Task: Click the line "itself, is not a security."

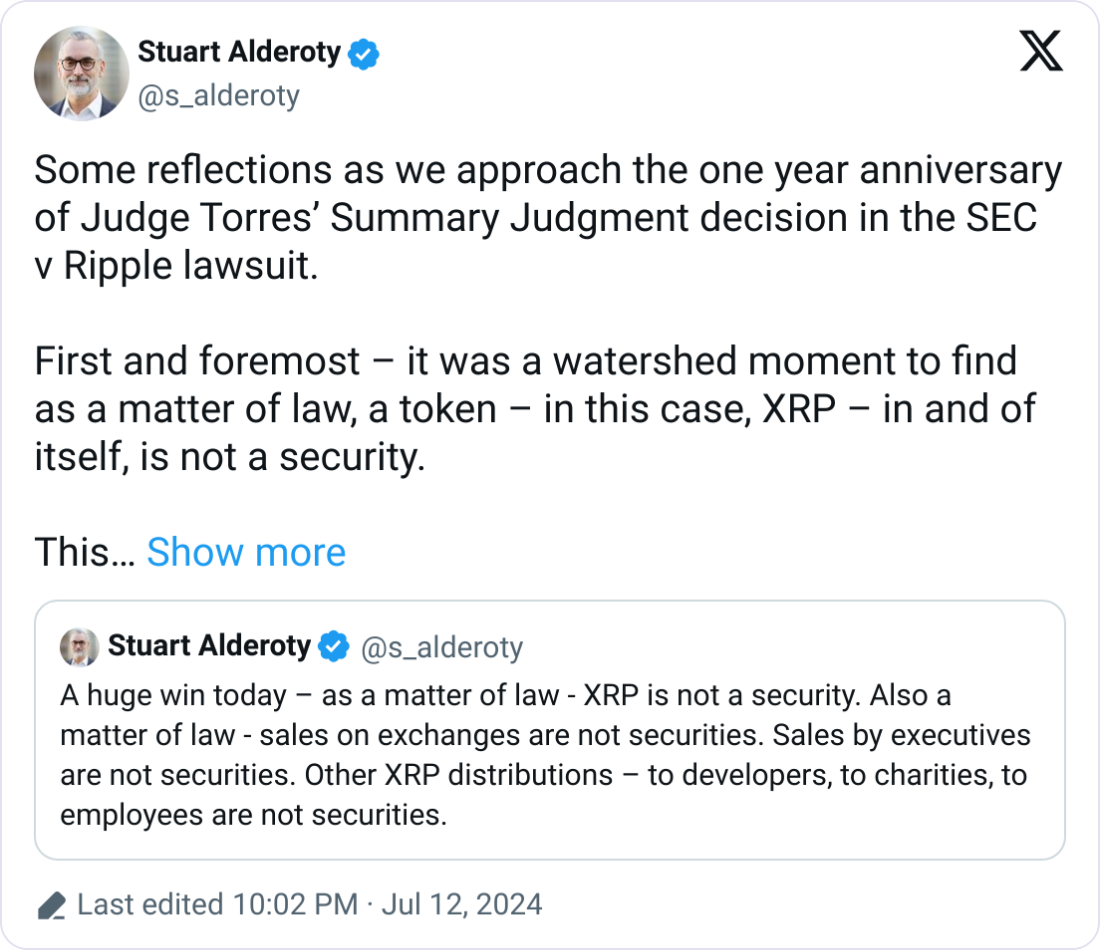Action: (x=230, y=458)
